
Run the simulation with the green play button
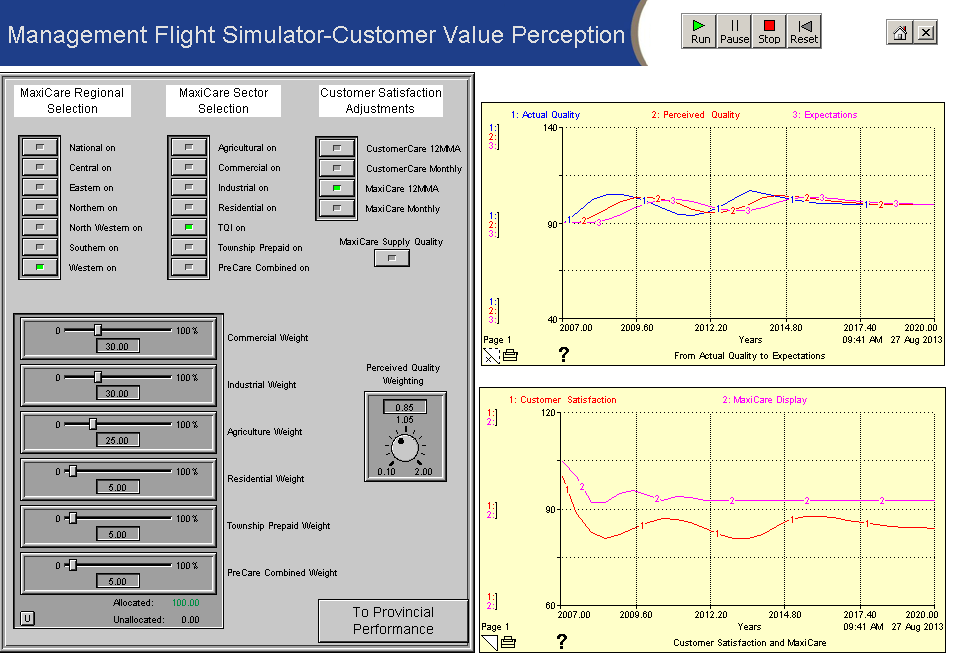[x=700, y=32]
